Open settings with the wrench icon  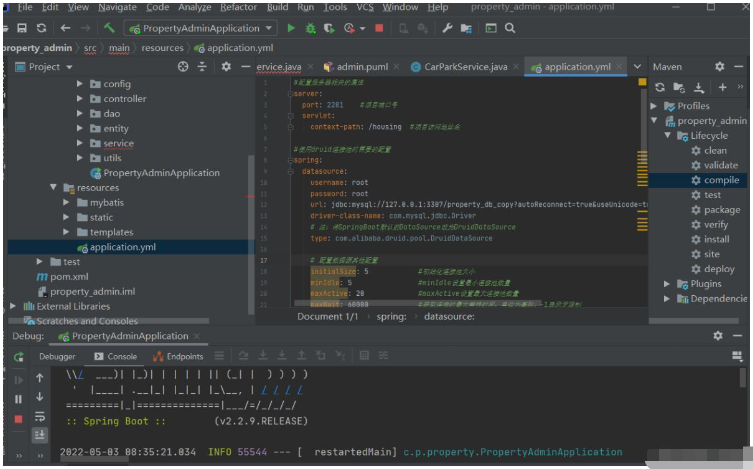(447, 28)
